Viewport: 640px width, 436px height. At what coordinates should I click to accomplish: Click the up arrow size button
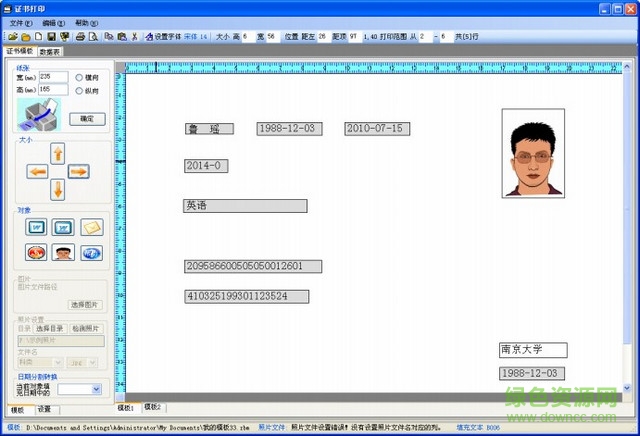(58, 153)
